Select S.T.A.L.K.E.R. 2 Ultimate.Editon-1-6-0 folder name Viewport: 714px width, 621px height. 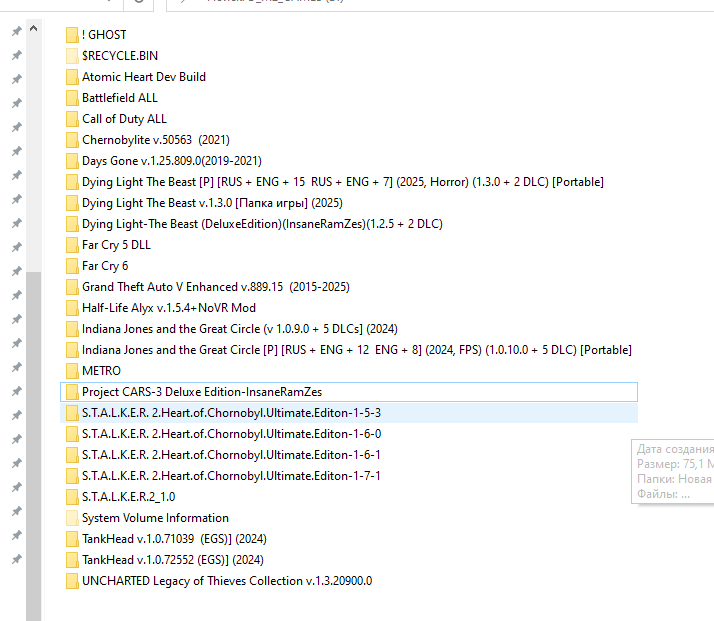[231, 434]
